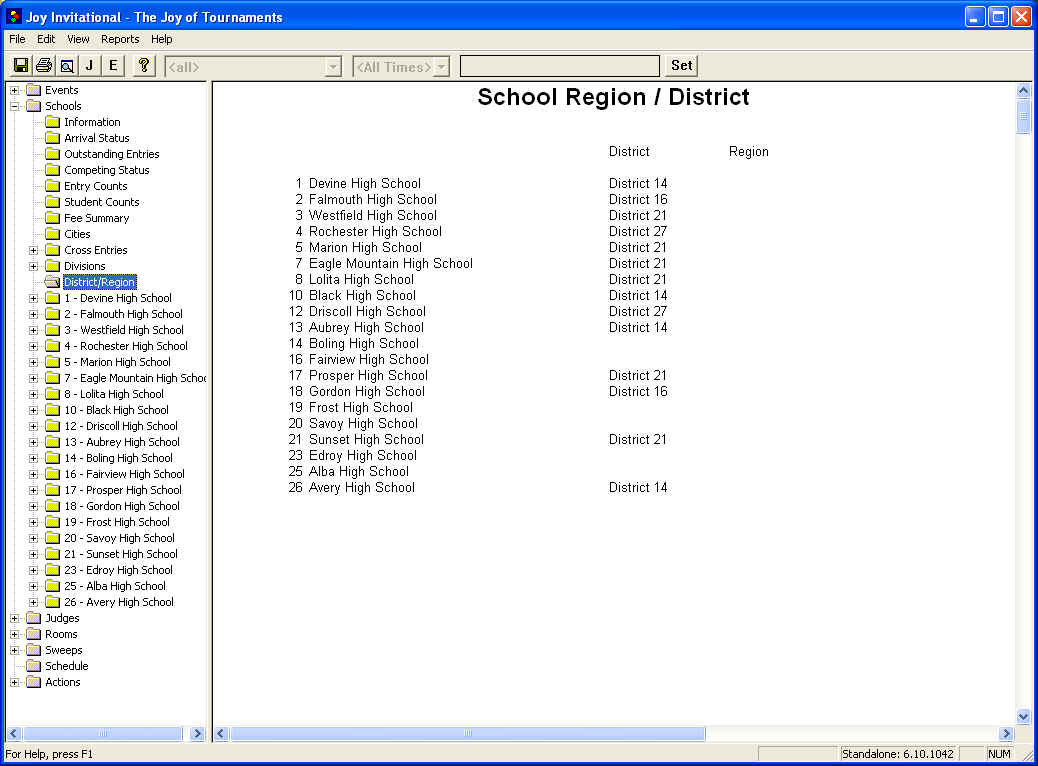Screen dimensions: 1038x766
Task: Click the toolbar text input field
Action: [x=559, y=66]
